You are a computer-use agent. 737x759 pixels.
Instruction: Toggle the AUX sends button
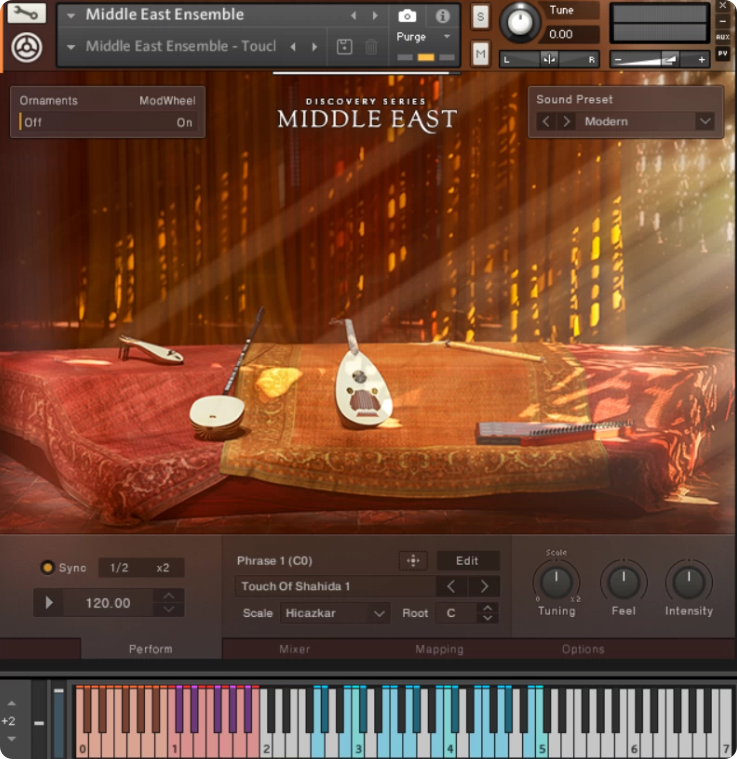(722, 37)
